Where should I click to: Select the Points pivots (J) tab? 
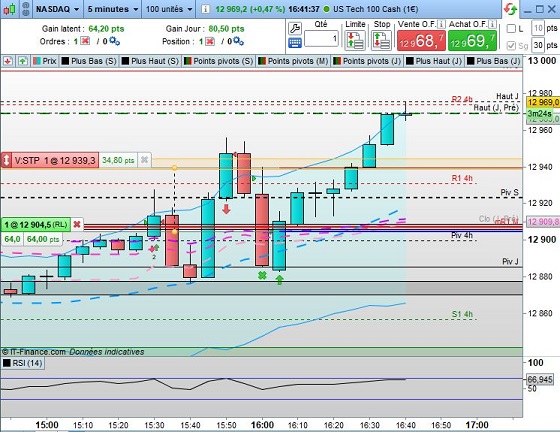pos(367,61)
